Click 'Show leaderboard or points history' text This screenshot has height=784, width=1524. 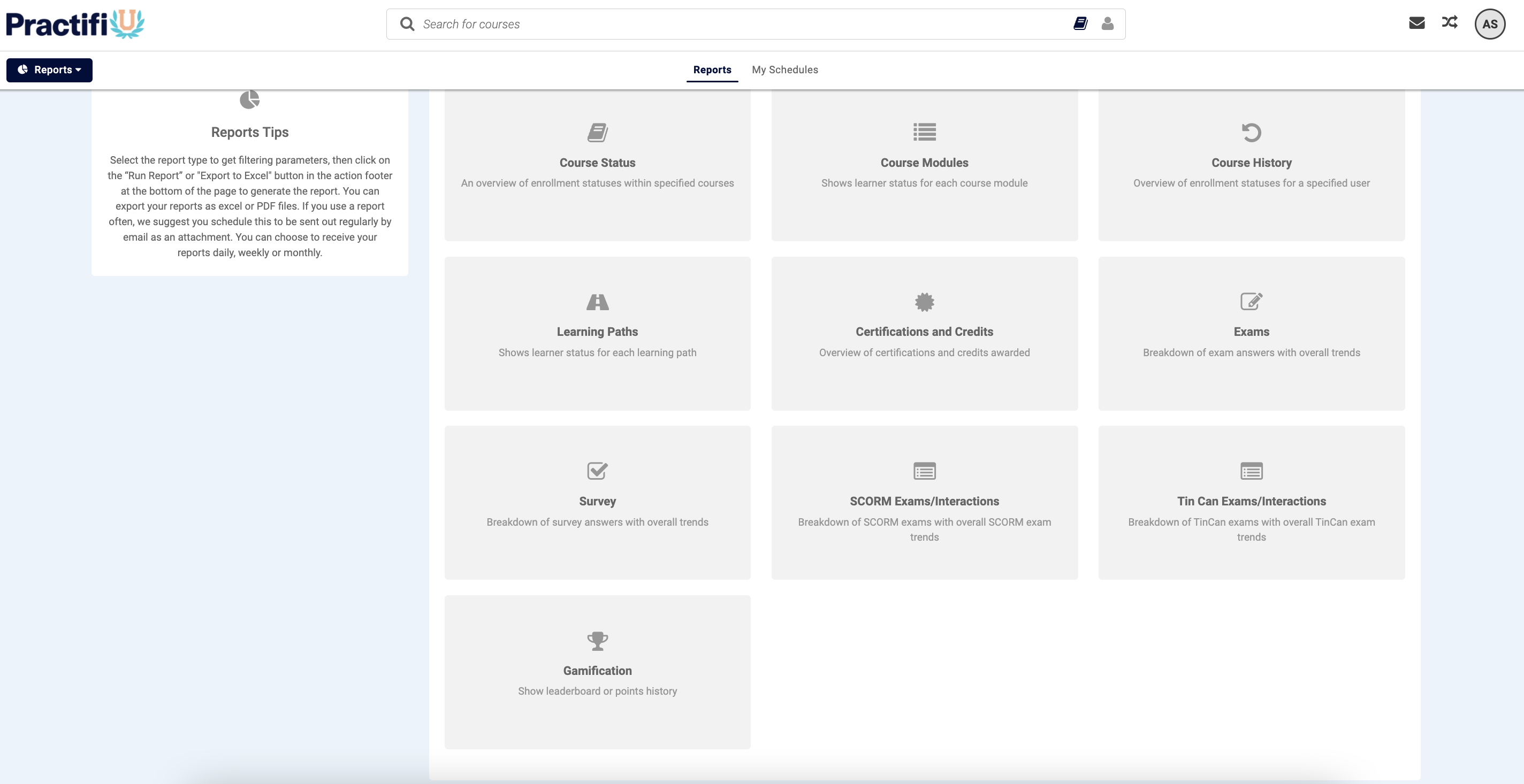[598, 691]
